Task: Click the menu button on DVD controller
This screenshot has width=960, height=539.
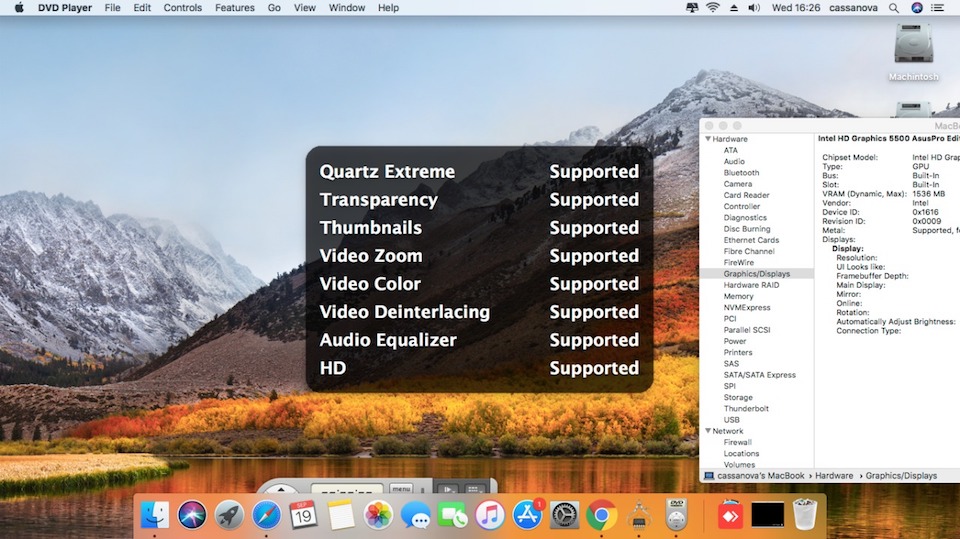Action: point(402,489)
